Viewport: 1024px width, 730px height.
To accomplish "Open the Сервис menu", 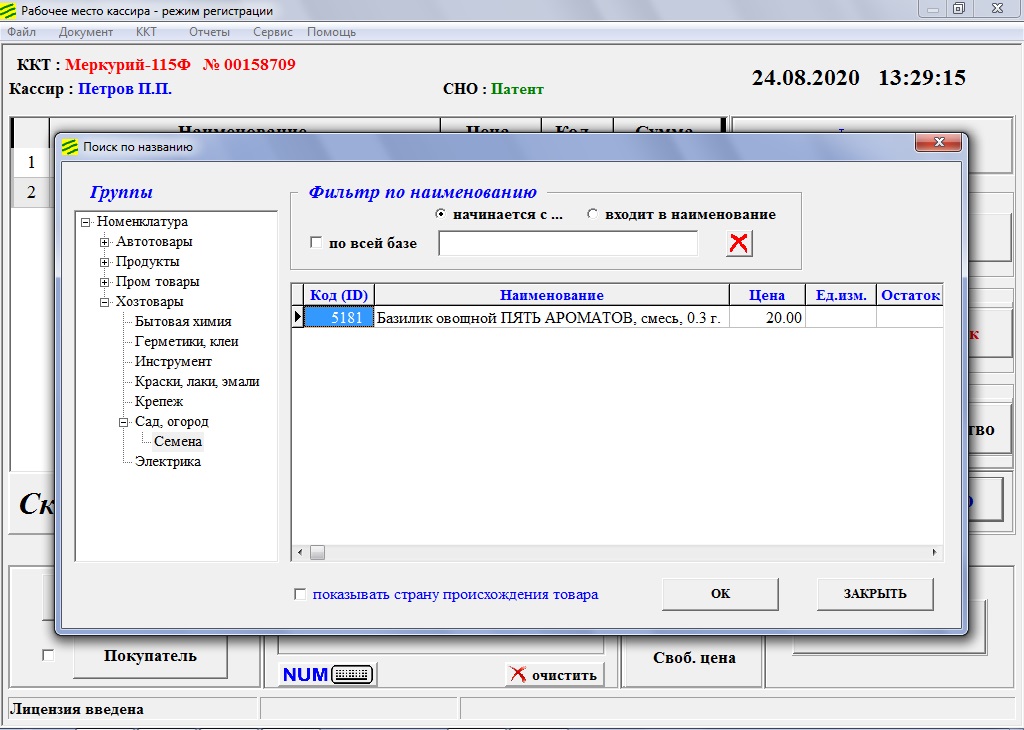I will tap(273, 32).
